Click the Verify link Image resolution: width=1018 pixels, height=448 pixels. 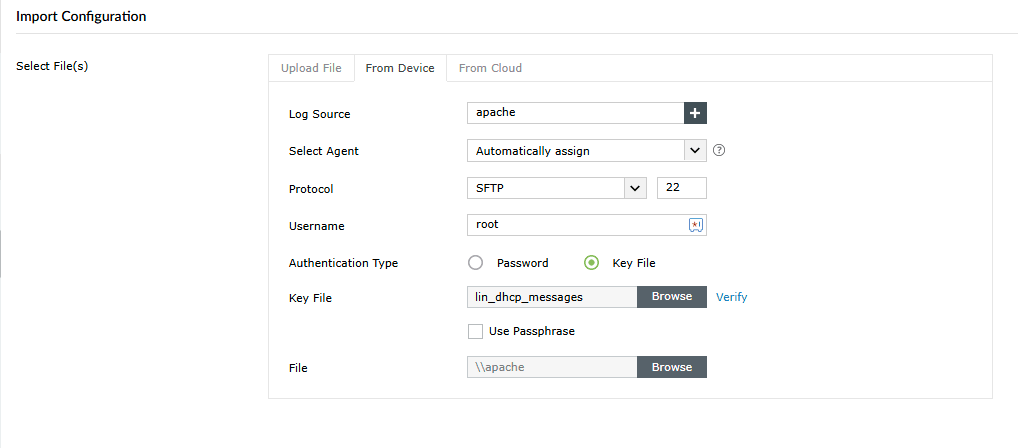tap(732, 297)
